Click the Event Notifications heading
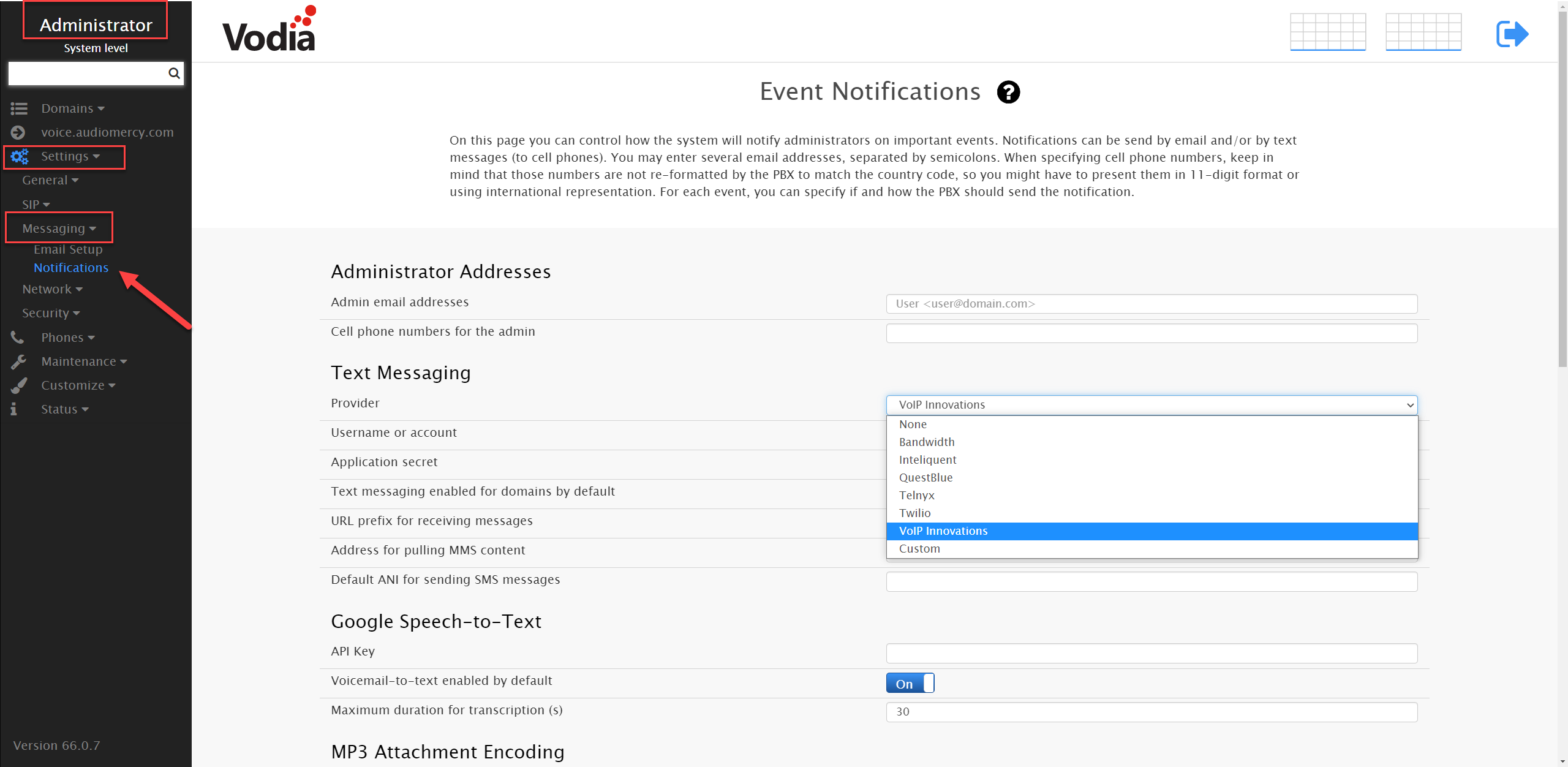Viewport: 1568px width, 767px height. 870,92
